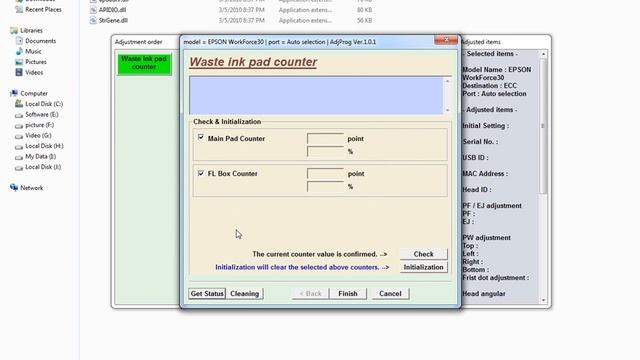Image resolution: width=640 pixels, height=360 pixels.
Task: Toggle the FL Box Counter checkbox
Action: click(201, 173)
